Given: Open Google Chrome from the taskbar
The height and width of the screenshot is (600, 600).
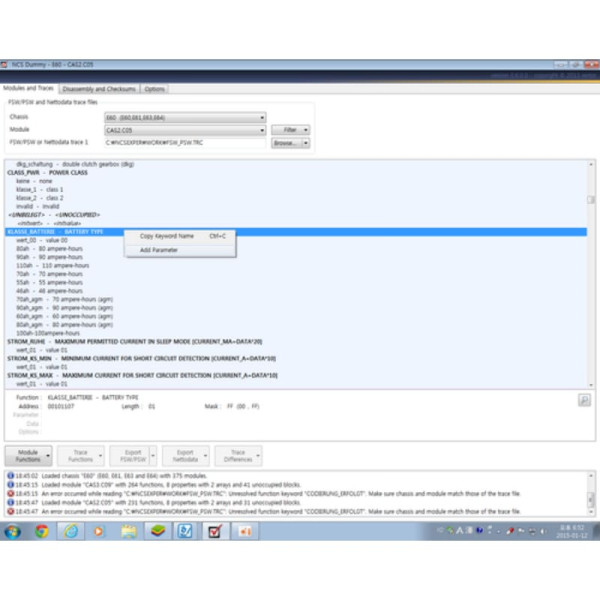Looking at the screenshot, I should 42,531.
